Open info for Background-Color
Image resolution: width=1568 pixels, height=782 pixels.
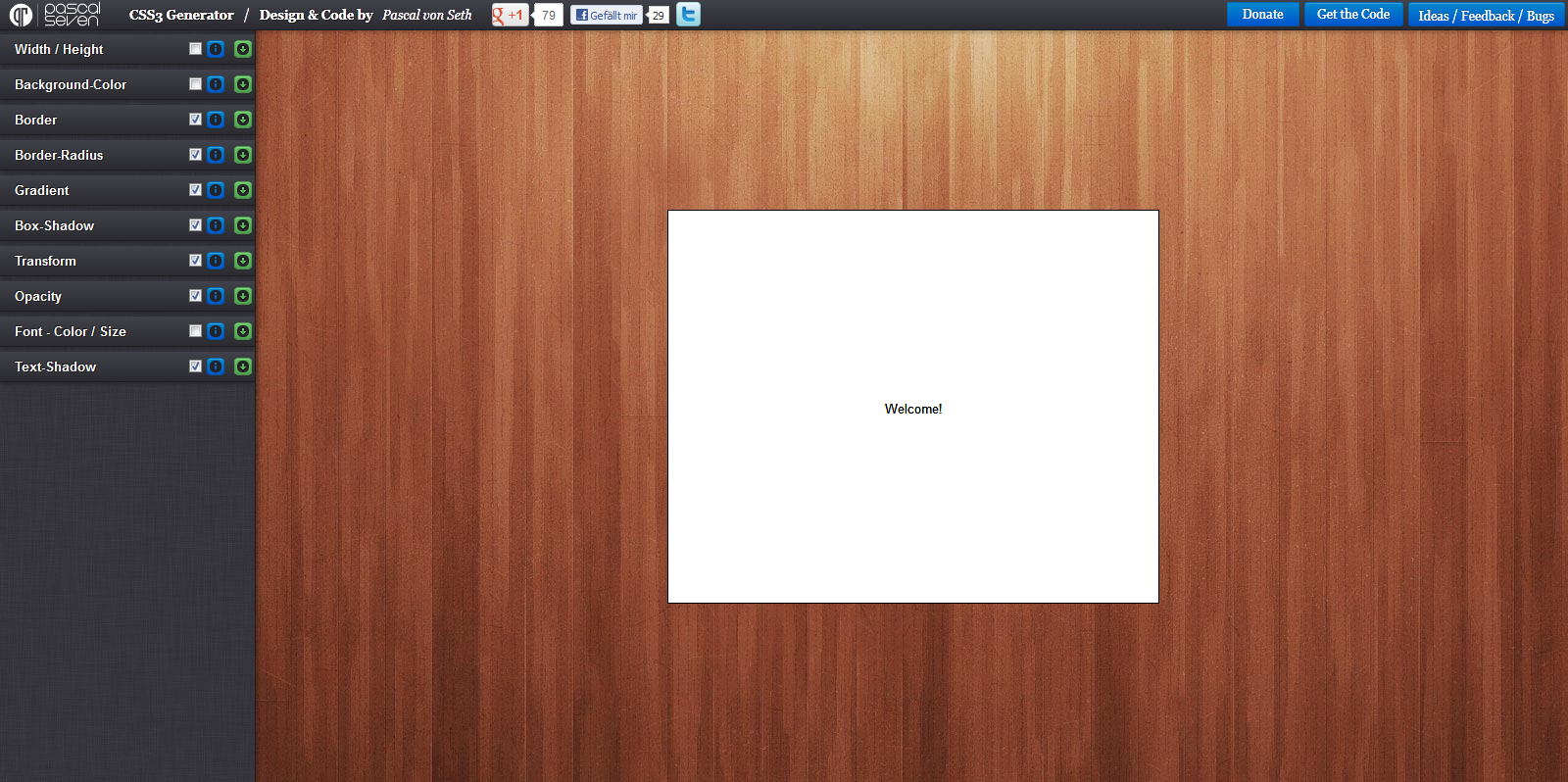coord(216,84)
